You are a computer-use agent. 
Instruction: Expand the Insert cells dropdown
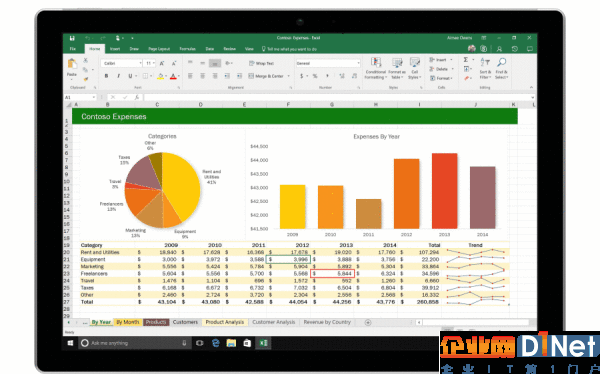(x=451, y=60)
